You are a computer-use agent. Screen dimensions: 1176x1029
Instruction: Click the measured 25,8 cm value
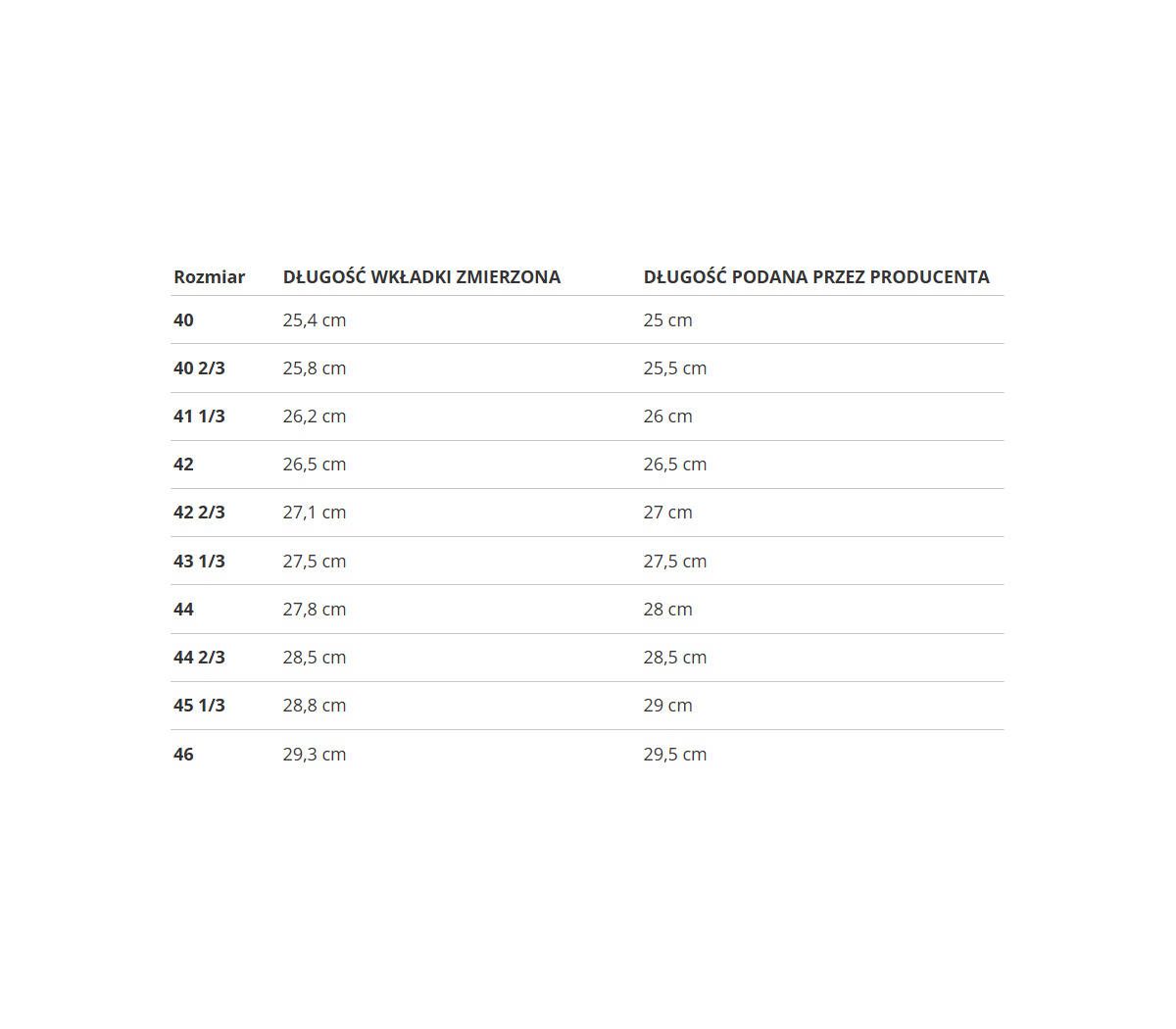click(x=315, y=368)
